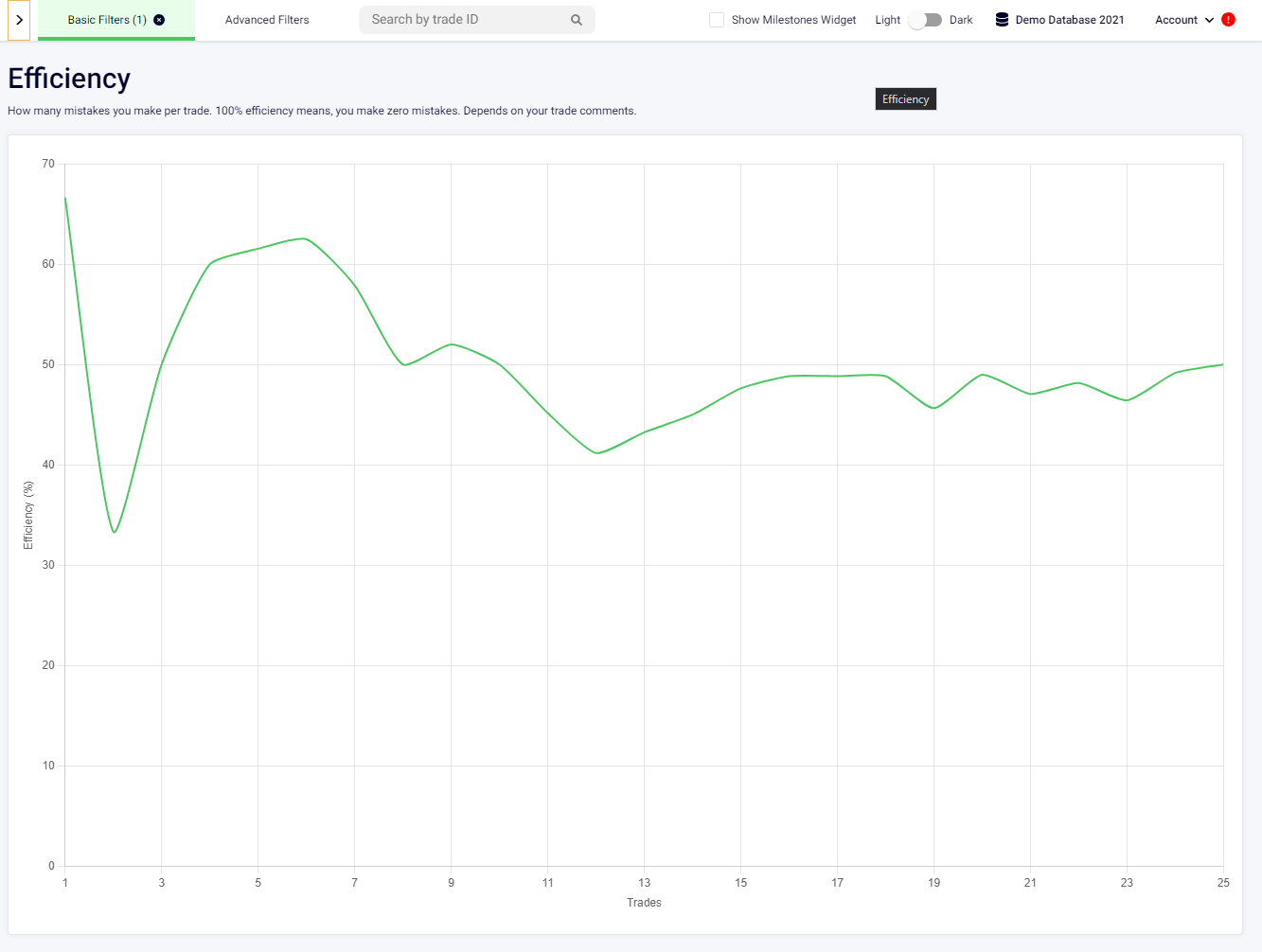The height and width of the screenshot is (952, 1262).
Task: Clear the Basic Filters with the x icon
Action: click(159, 20)
